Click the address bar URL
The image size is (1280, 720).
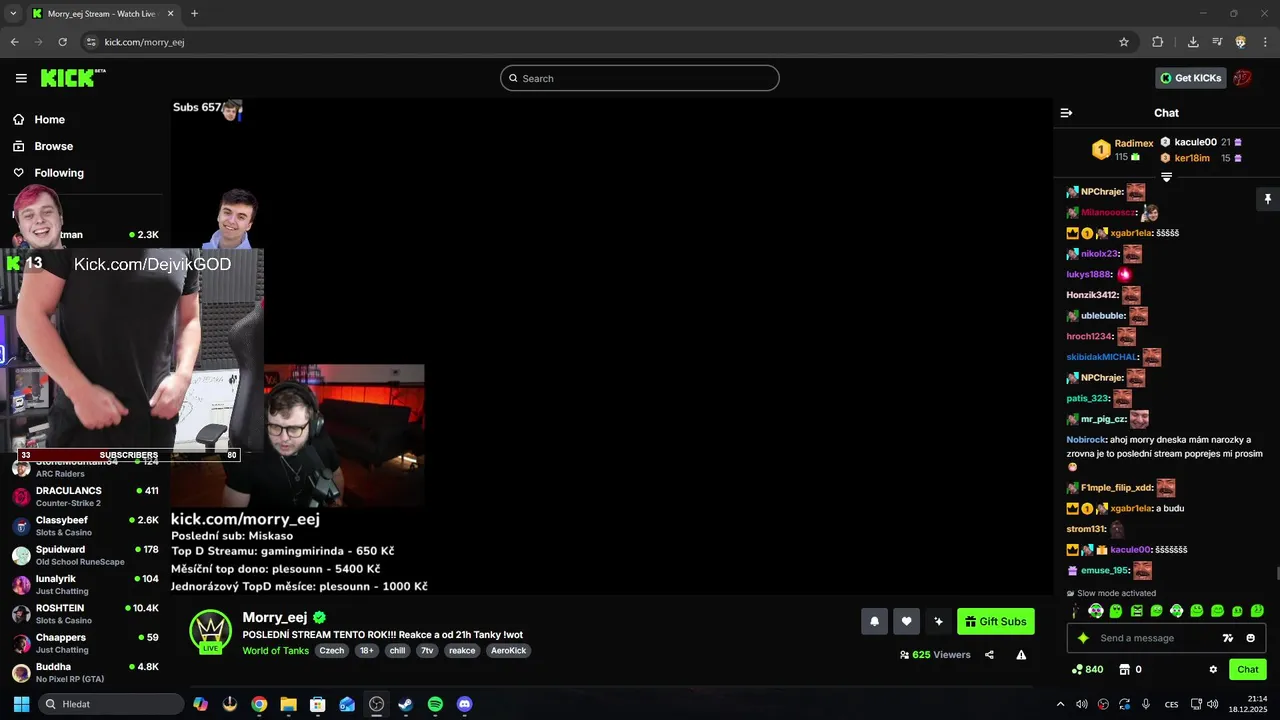144,42
